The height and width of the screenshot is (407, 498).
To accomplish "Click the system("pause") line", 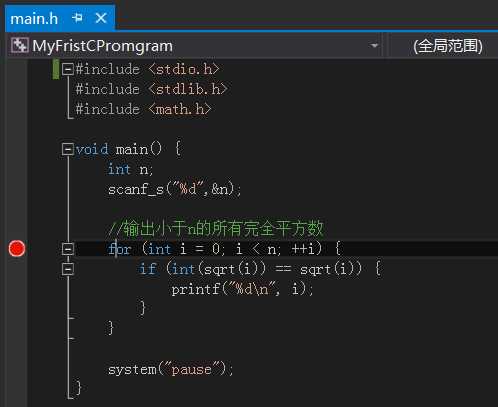I will (x=170, y=369).
